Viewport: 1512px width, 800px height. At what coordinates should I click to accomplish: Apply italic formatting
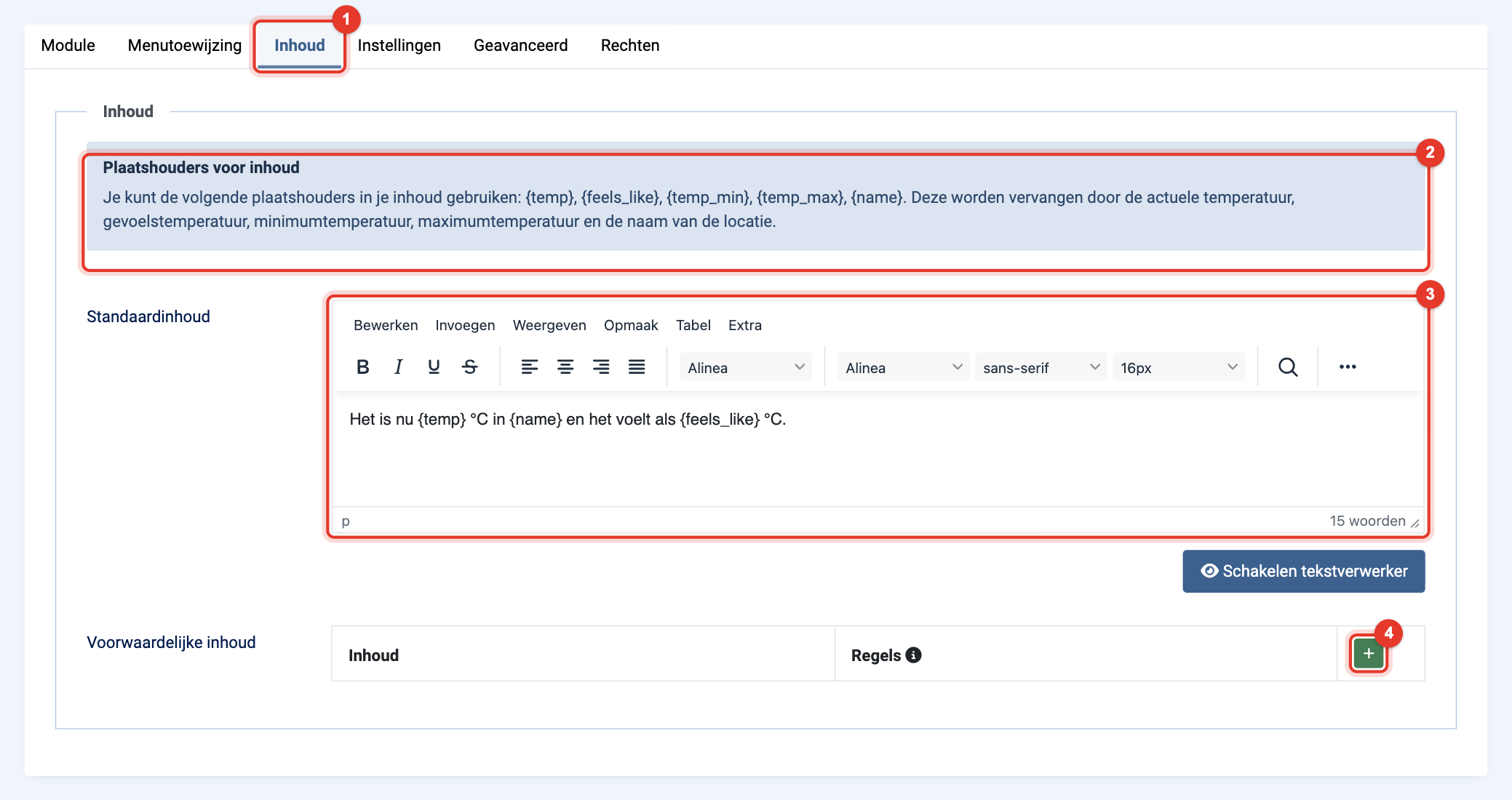398,367
